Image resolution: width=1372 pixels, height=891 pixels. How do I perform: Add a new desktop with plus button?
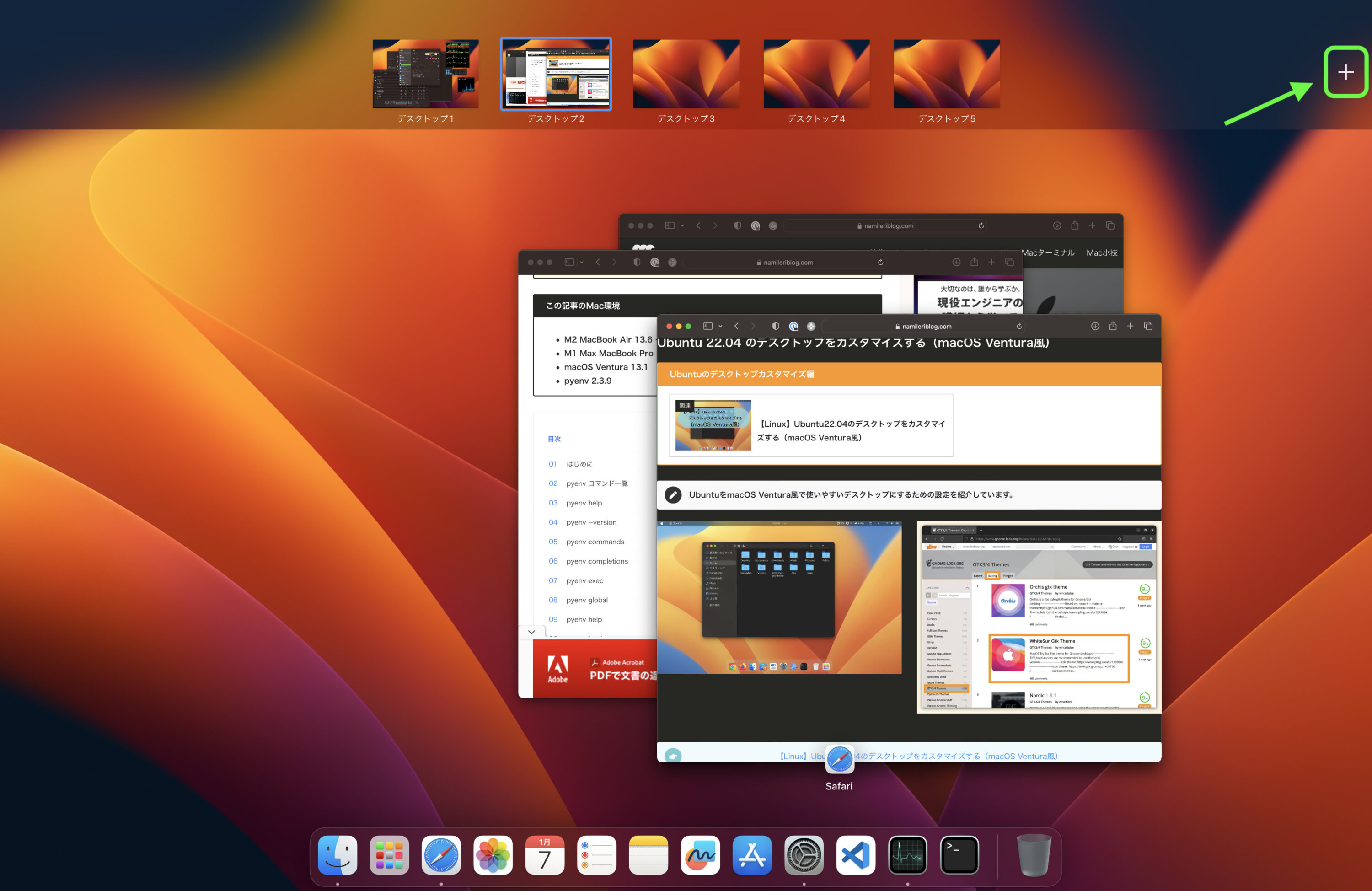click(1346, 72)
